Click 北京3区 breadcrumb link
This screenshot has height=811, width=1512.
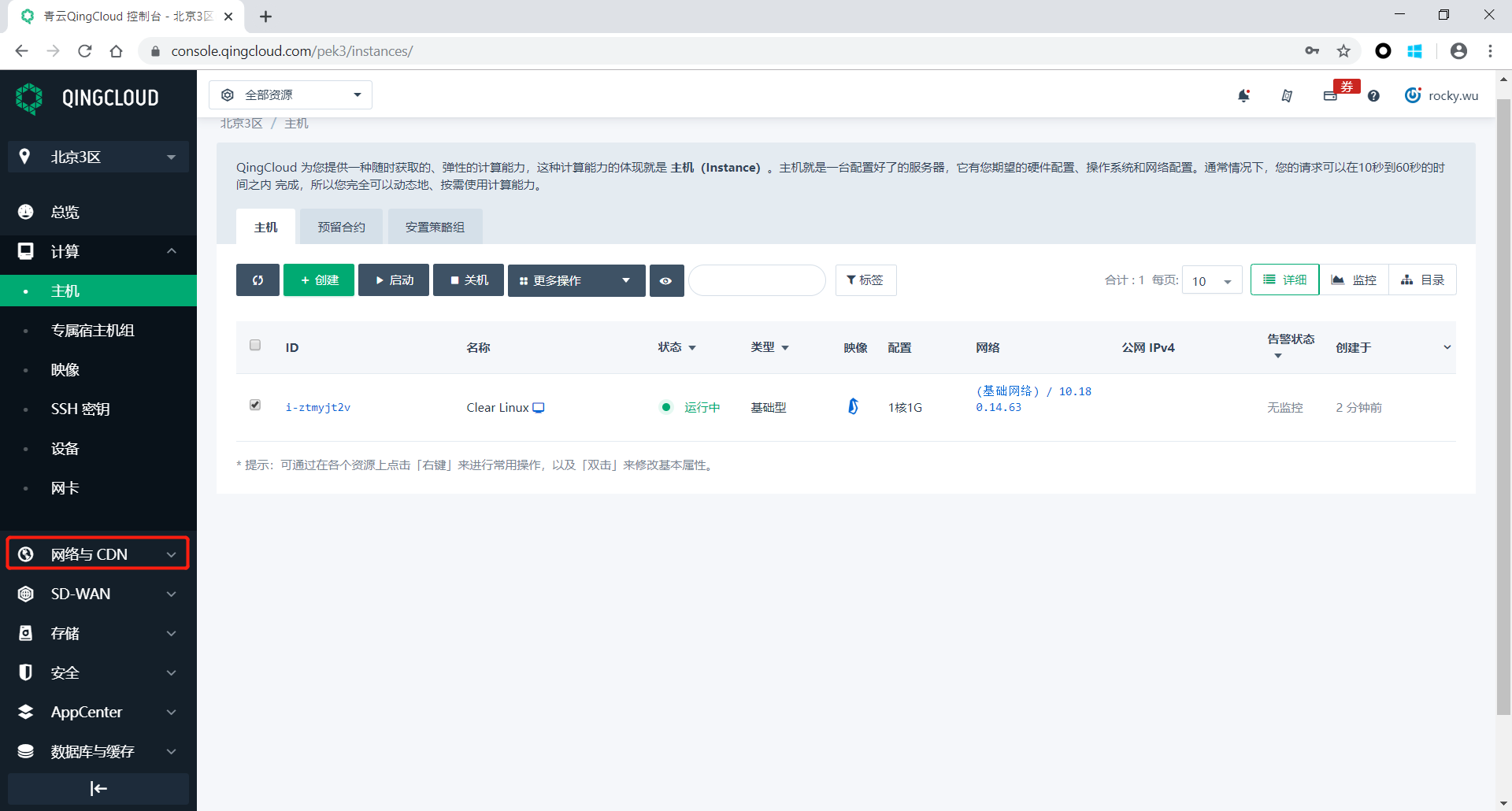241,124
